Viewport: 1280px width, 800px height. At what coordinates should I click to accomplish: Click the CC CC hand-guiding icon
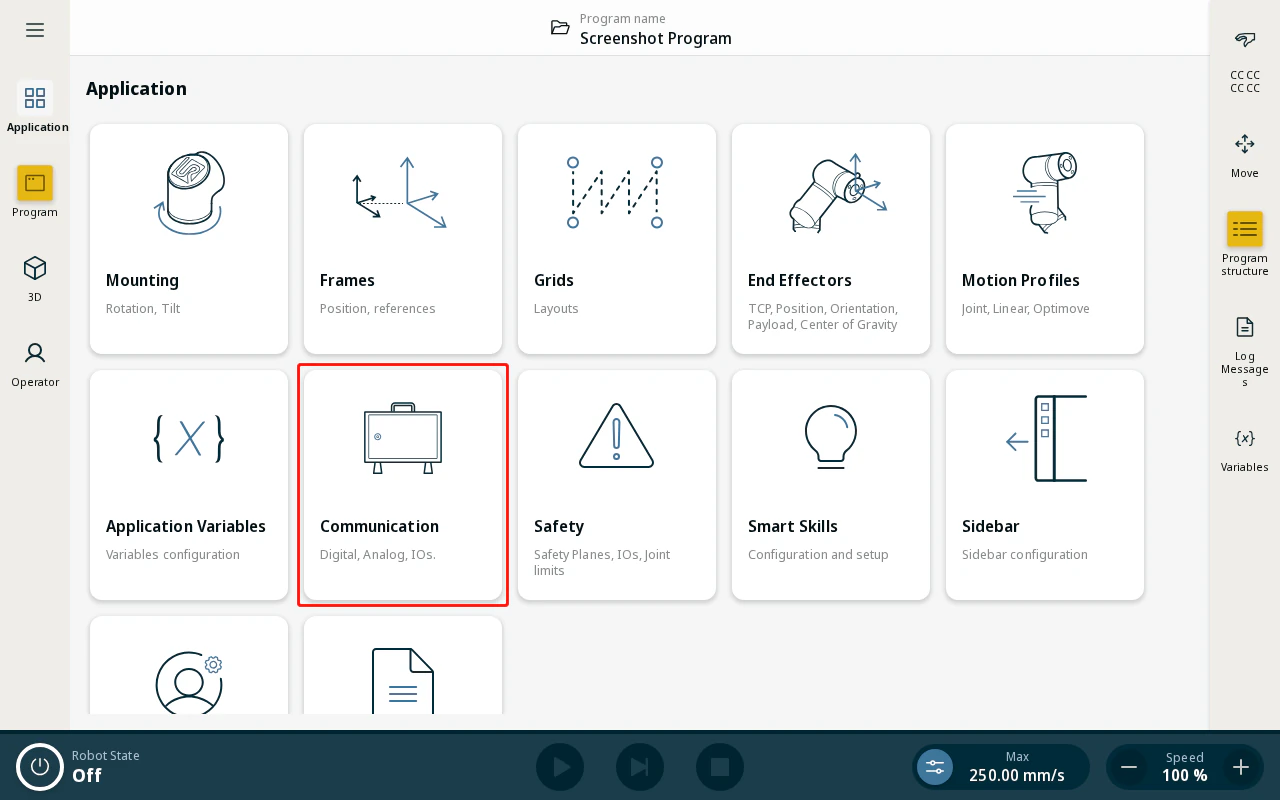pos(1245,40)
